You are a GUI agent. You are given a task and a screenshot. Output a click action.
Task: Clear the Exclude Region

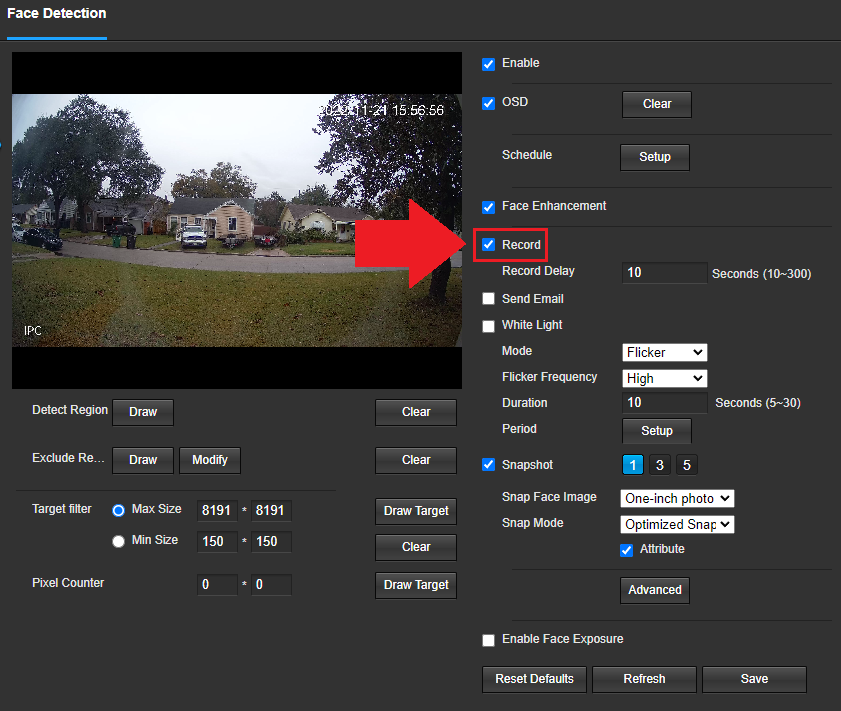(x=416, y=461)
